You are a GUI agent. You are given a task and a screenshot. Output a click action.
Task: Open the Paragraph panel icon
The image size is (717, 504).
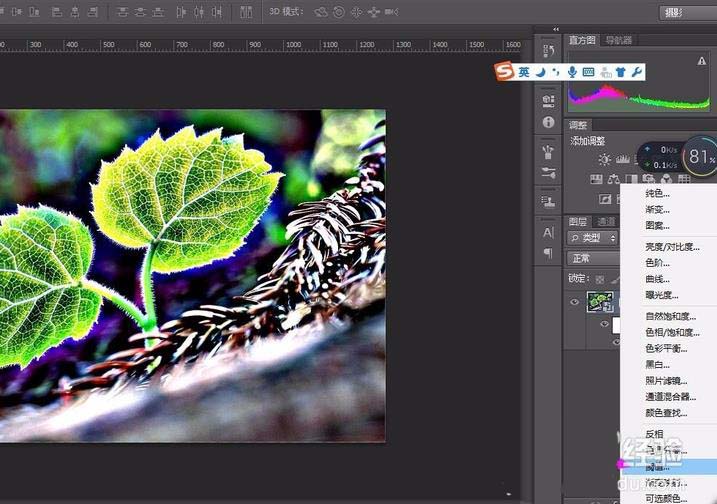click(548, 254)
